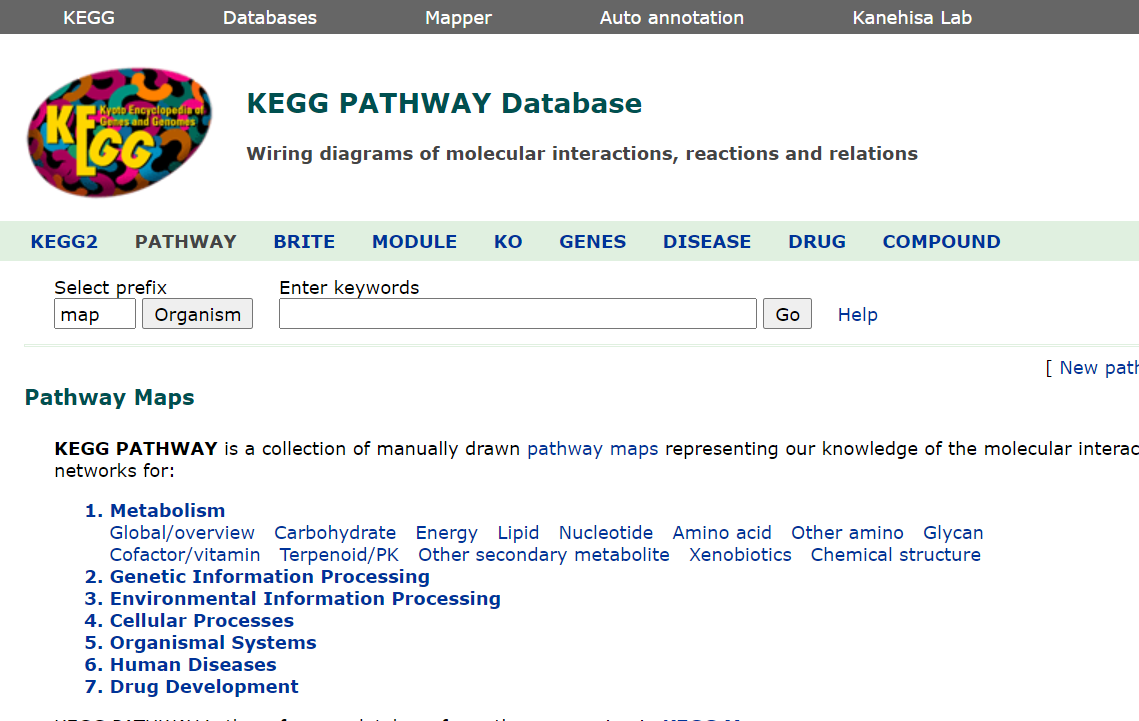Open the DRUG tab

click(x=816, y=242)
